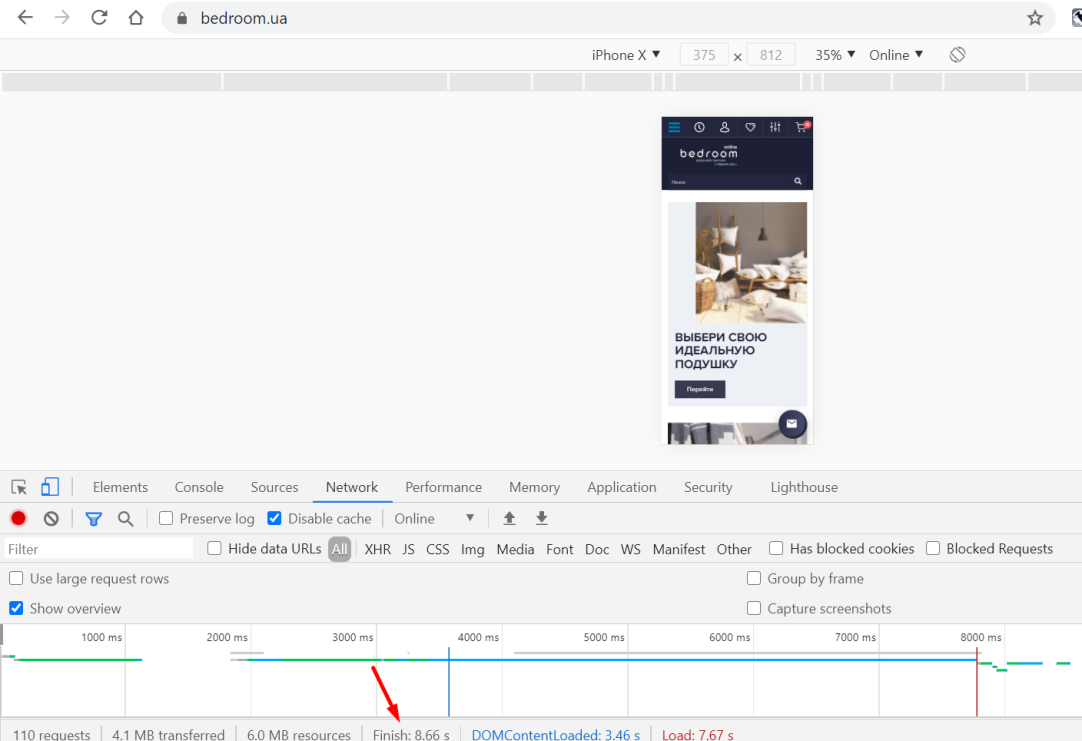The width and height of the screenshot is (1082, 741).
Task: Open the 35% zoom dropdown
Action: point(835,55)
